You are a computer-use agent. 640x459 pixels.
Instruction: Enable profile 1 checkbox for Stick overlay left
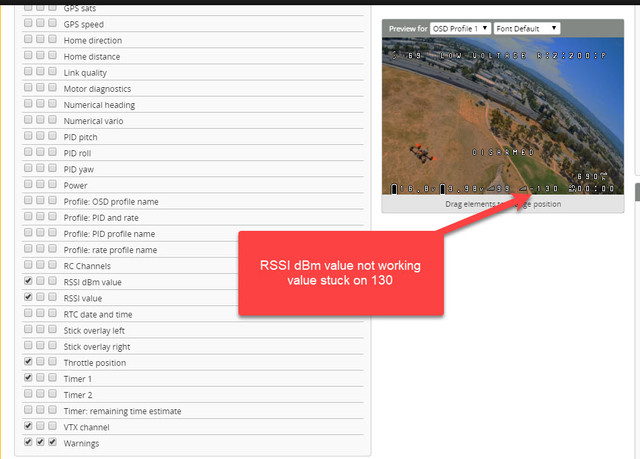tap(28, 329)
